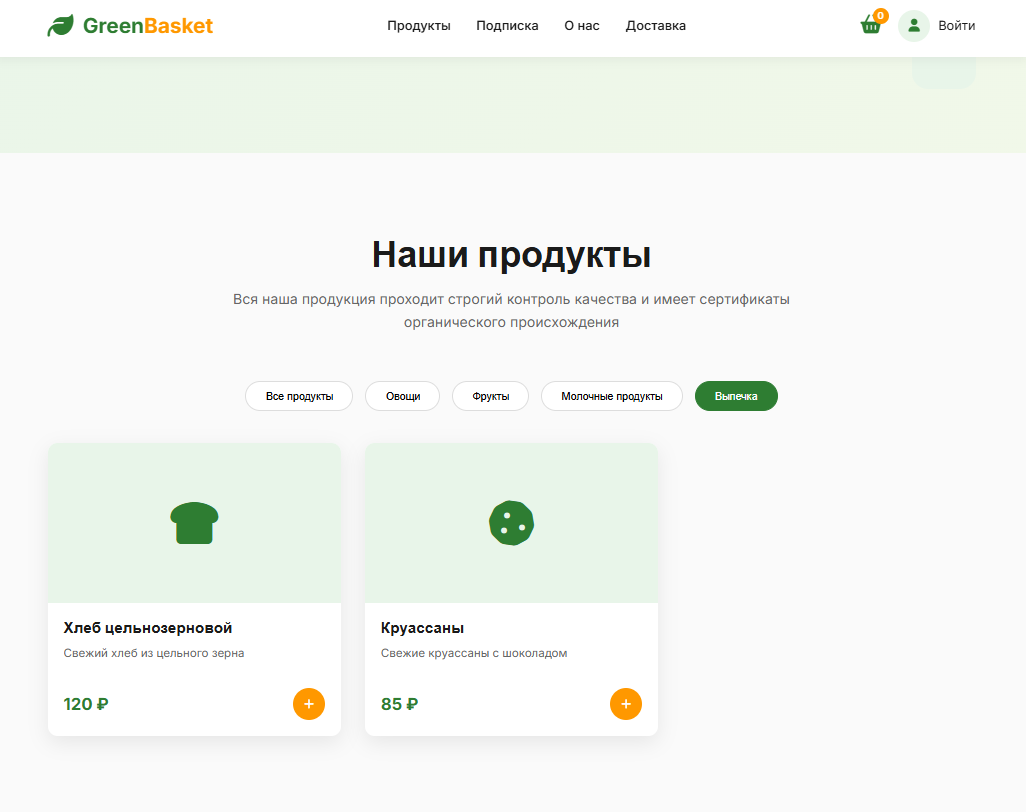Viewport: 1026px width, 812px height.
Task: Click the user profile avatar icon
Action: tap(913, 26)
